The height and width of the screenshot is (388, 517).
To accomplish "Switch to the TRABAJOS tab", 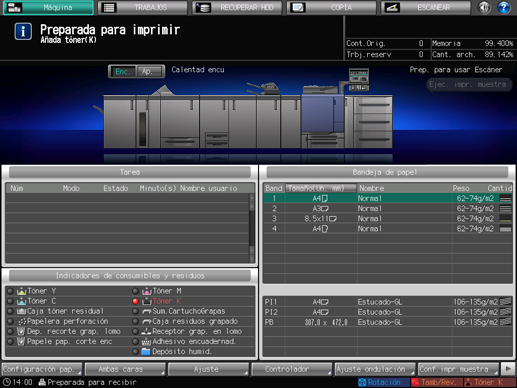I will [143, 8].
